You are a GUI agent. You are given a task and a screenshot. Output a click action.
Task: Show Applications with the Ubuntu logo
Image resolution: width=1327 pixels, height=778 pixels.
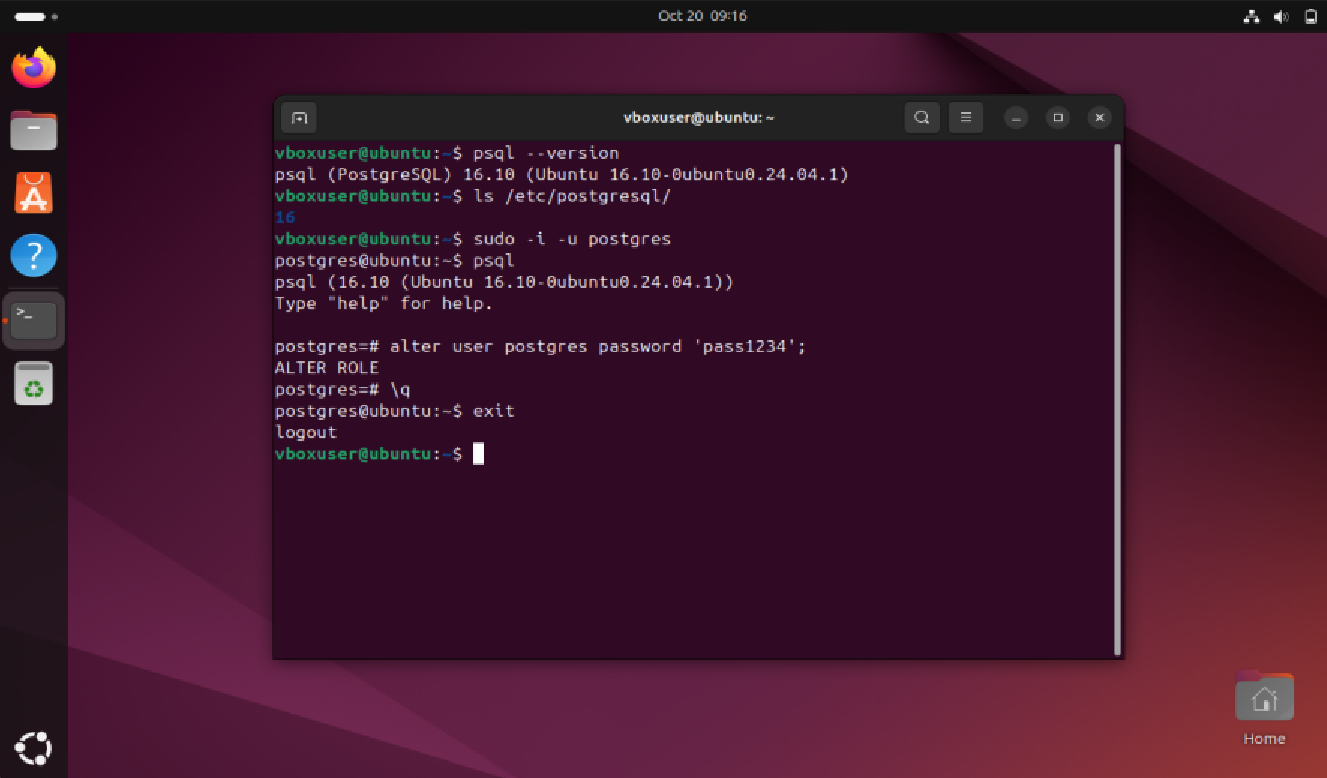click(x=34, y=747)
